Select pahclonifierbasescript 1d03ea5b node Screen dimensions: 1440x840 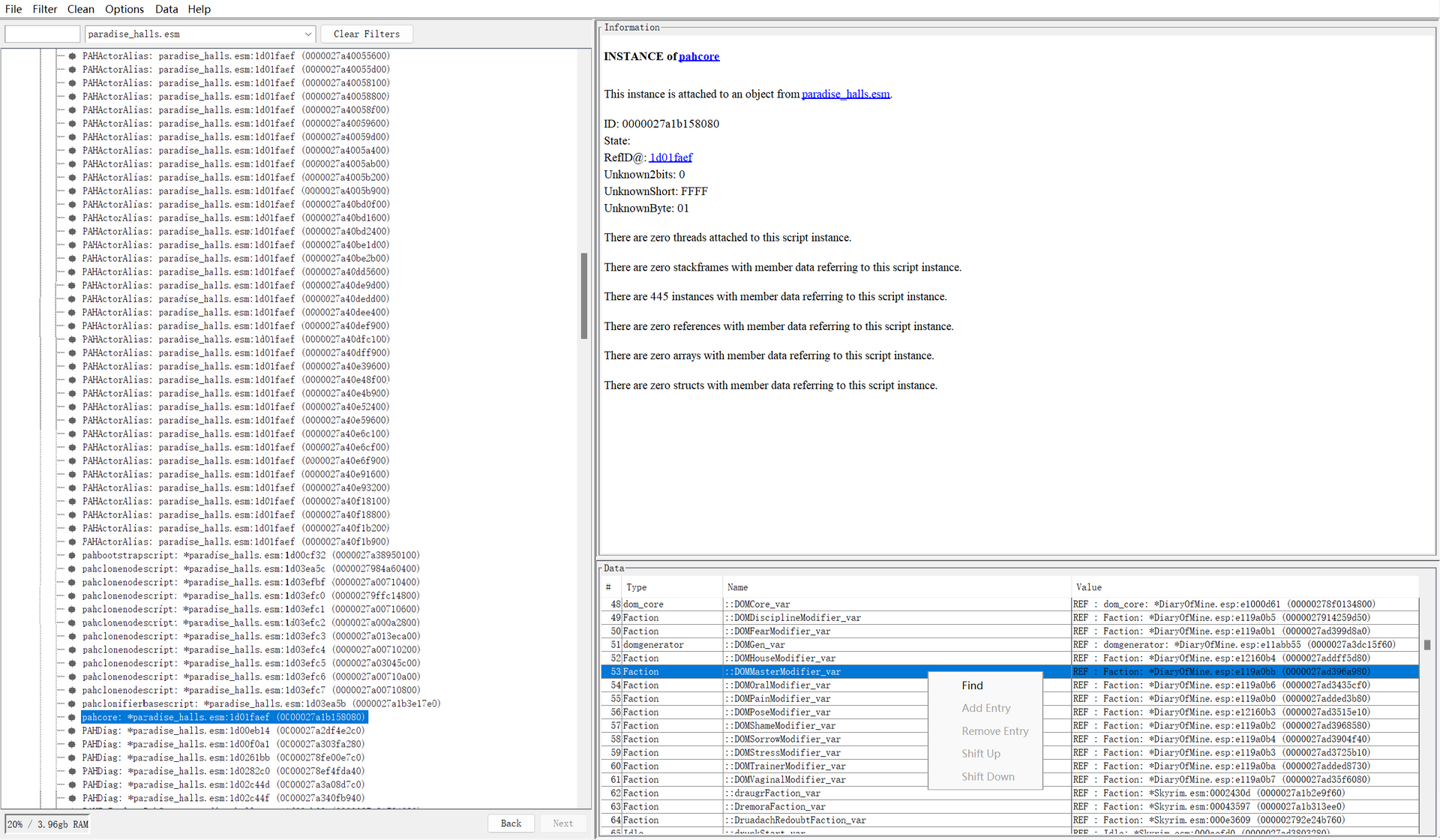tap(261, 703)
